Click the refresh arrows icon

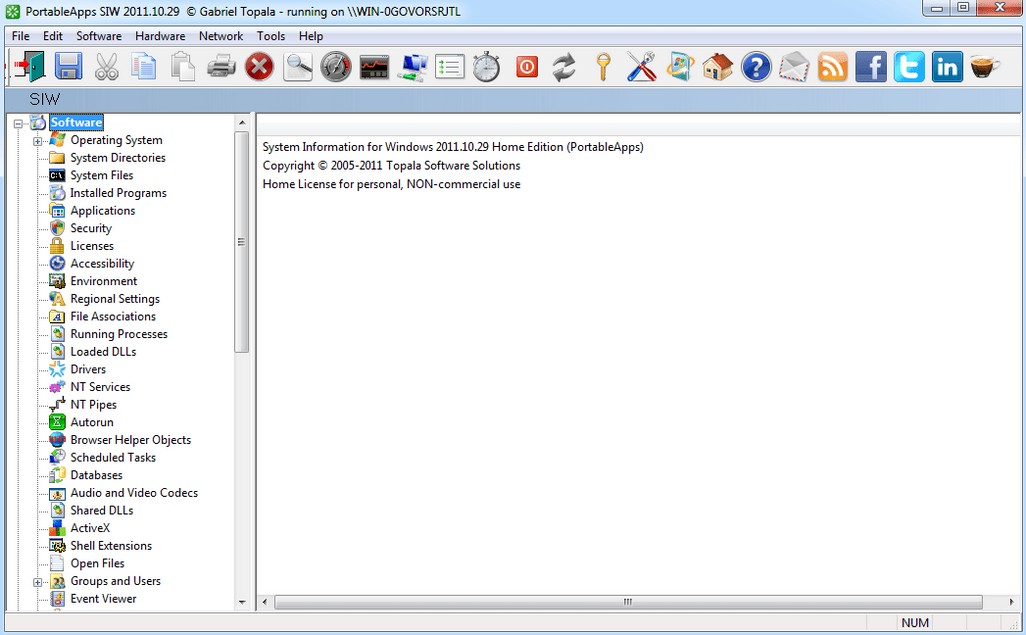pyautogui.click(x=564, y=67)
